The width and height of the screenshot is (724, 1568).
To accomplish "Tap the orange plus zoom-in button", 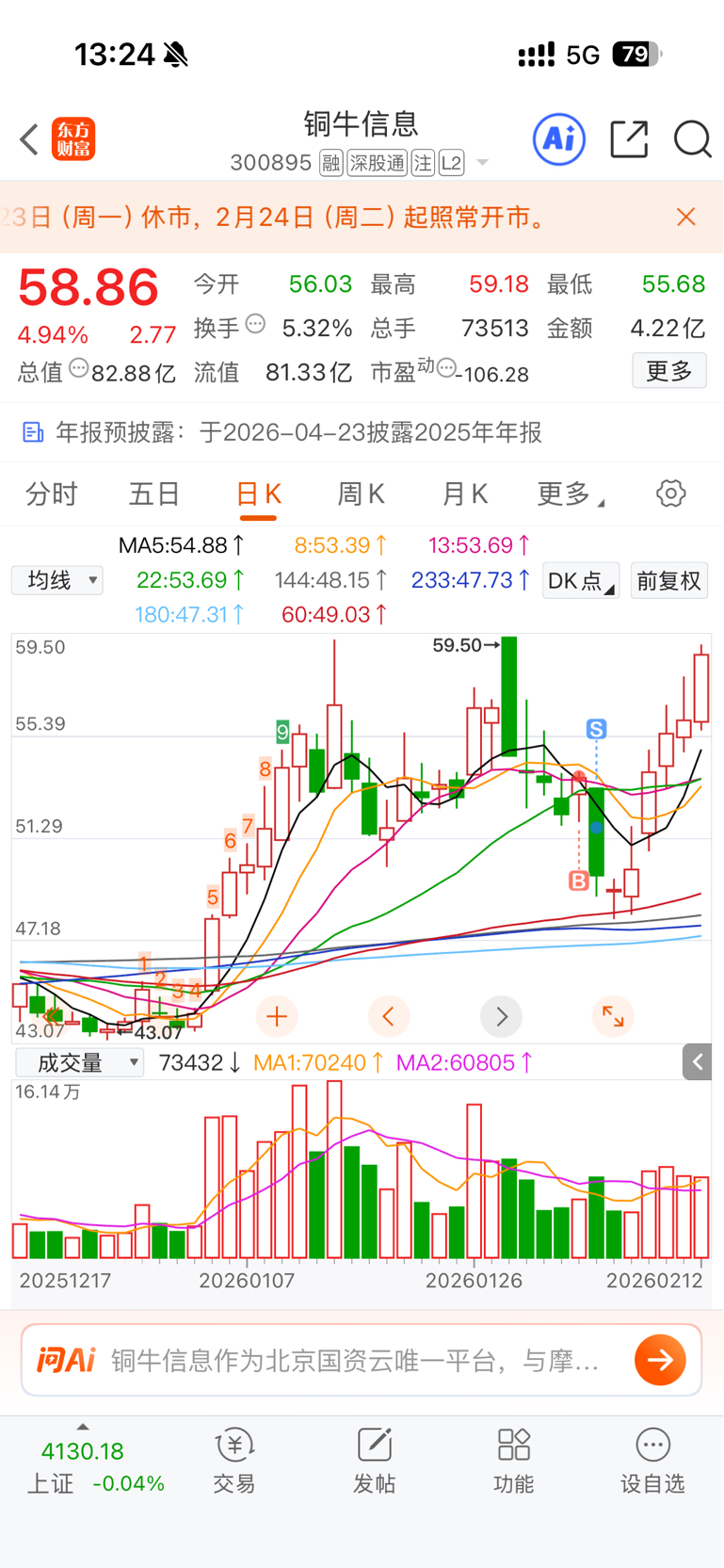I will click(x=277, y=1016).
